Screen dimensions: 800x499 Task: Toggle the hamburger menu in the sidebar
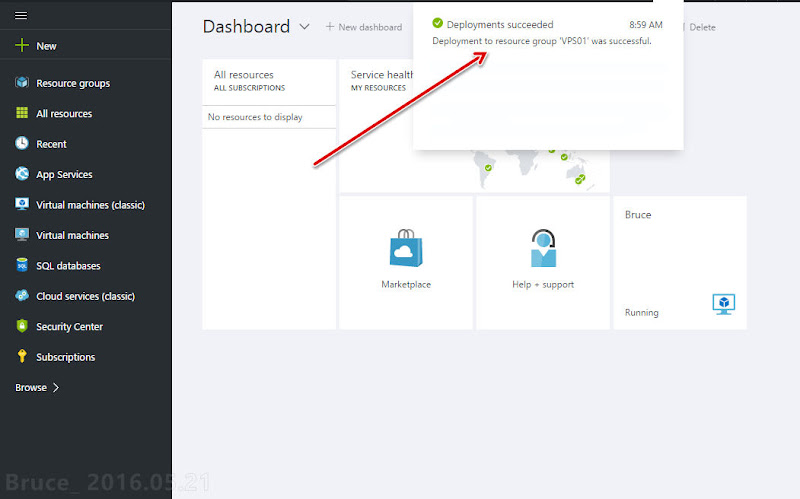point(21,15)
